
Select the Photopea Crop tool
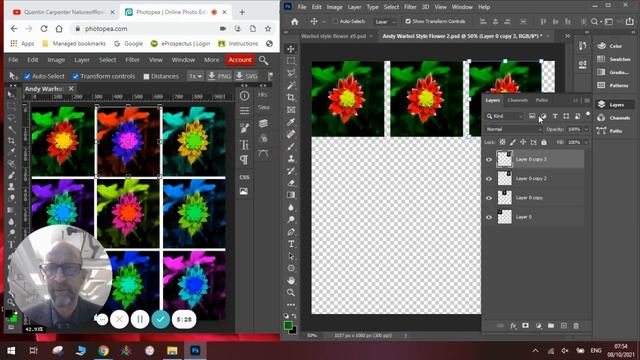(11, 140)
